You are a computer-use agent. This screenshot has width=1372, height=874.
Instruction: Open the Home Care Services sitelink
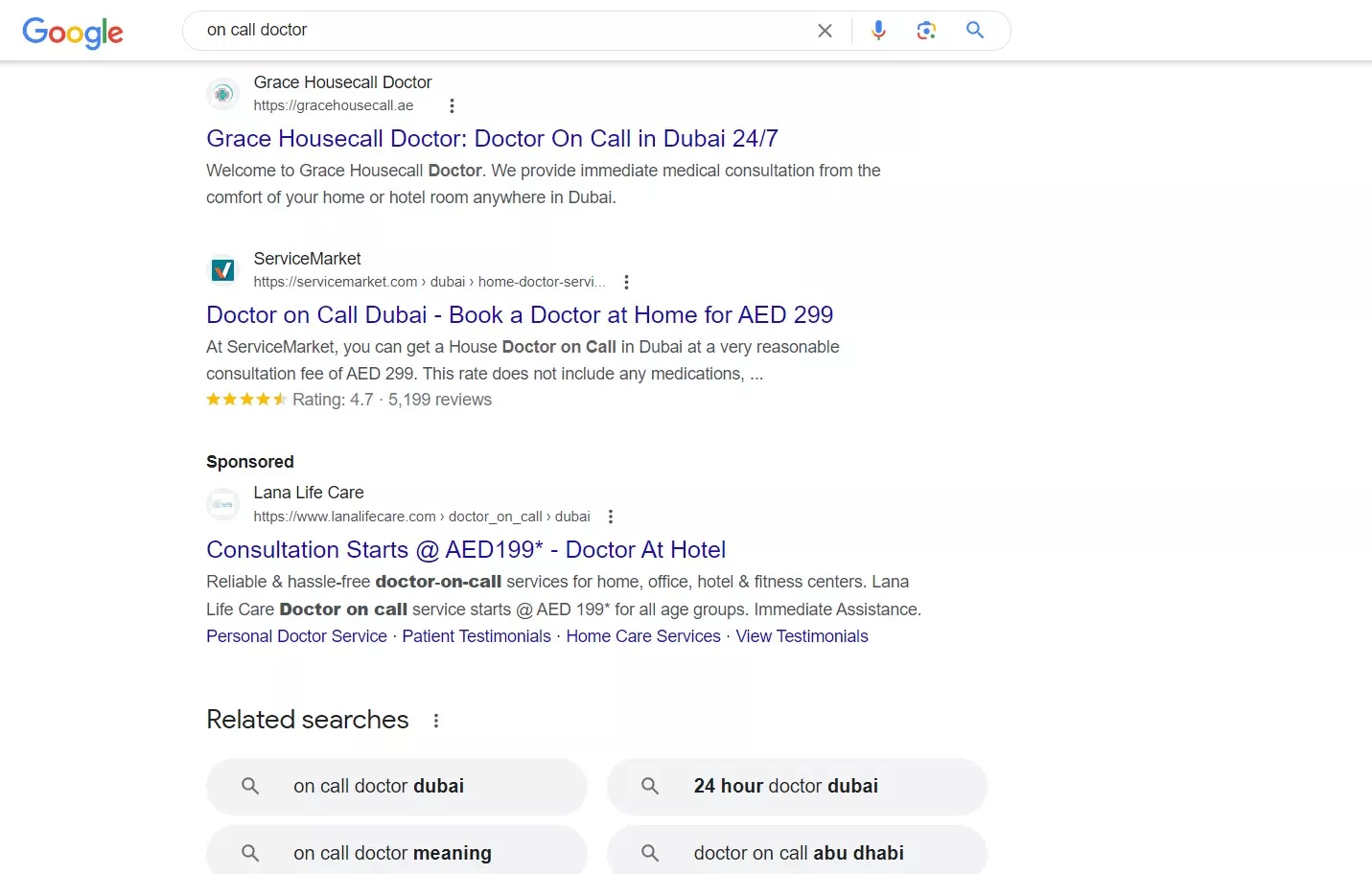click(x=643, y=636)
